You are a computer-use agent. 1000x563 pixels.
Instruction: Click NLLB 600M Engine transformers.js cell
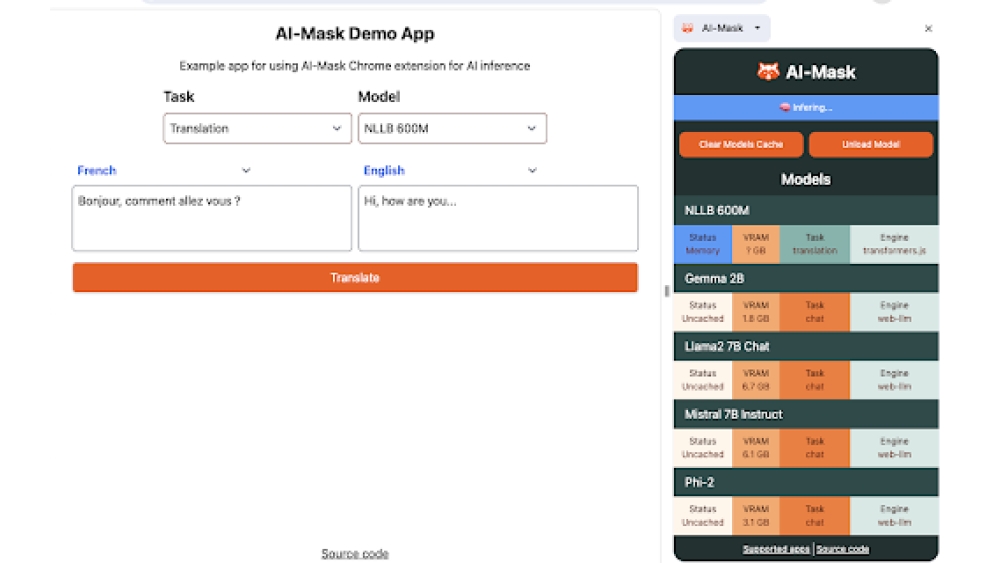click(894, 244)
